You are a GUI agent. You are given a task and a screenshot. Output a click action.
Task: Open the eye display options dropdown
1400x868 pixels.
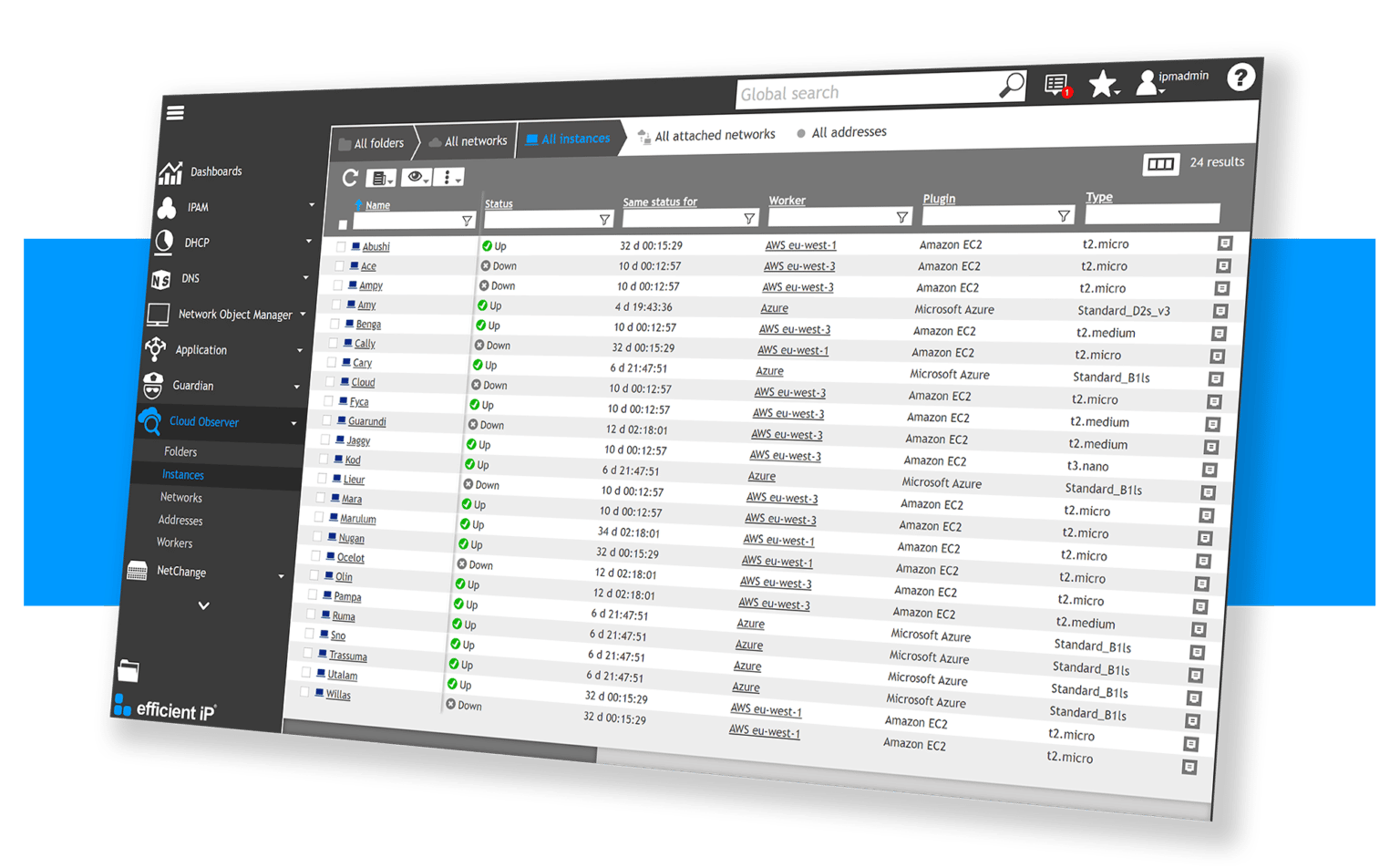(x=417, y=177)
